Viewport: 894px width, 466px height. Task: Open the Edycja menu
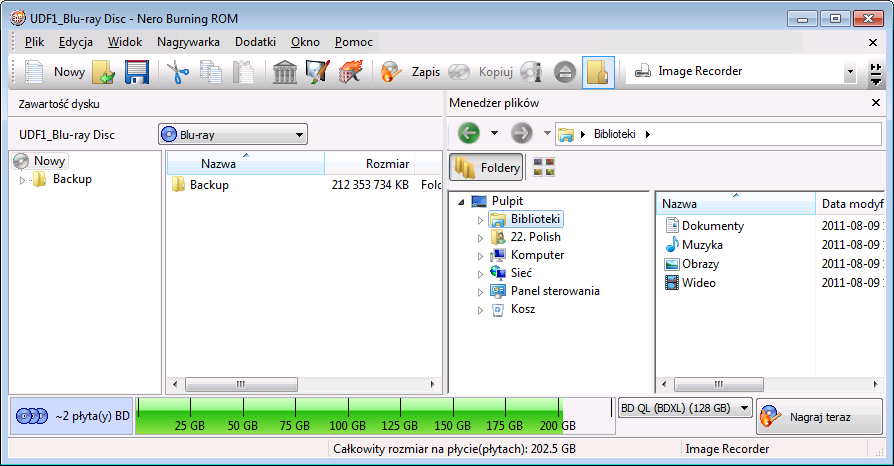76,42
